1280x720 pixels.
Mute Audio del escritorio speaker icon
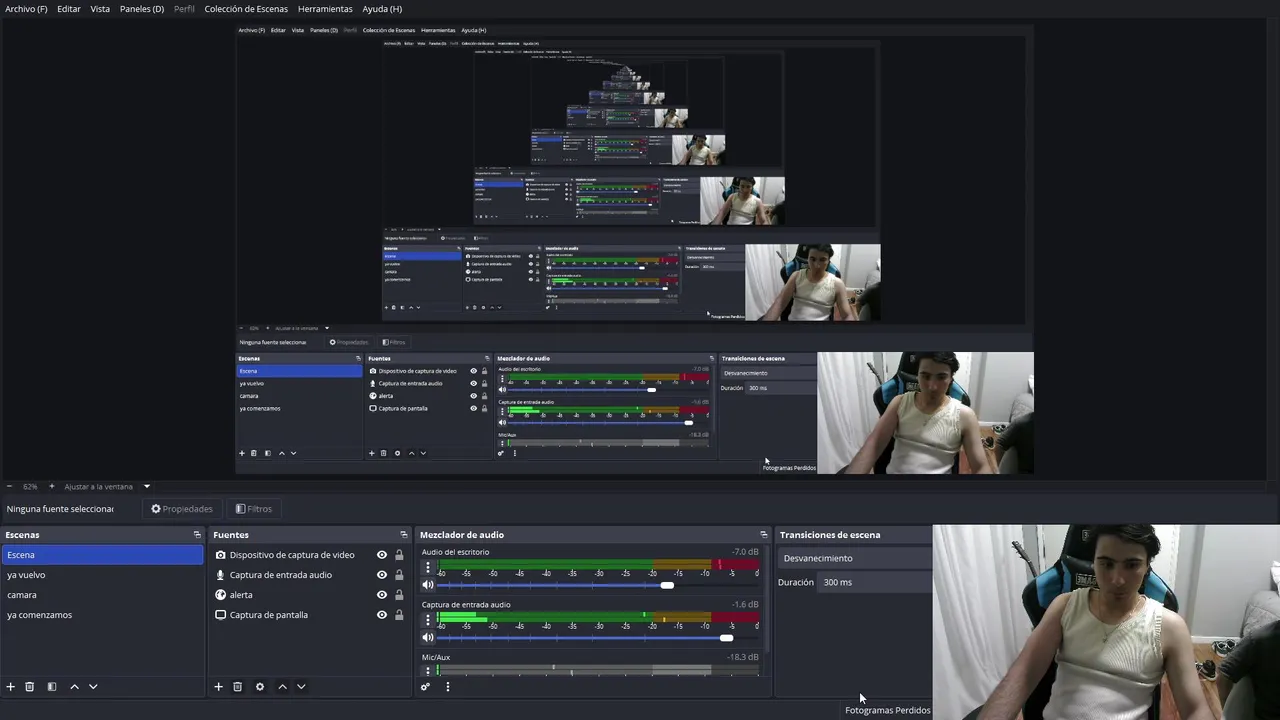point(428,585)
